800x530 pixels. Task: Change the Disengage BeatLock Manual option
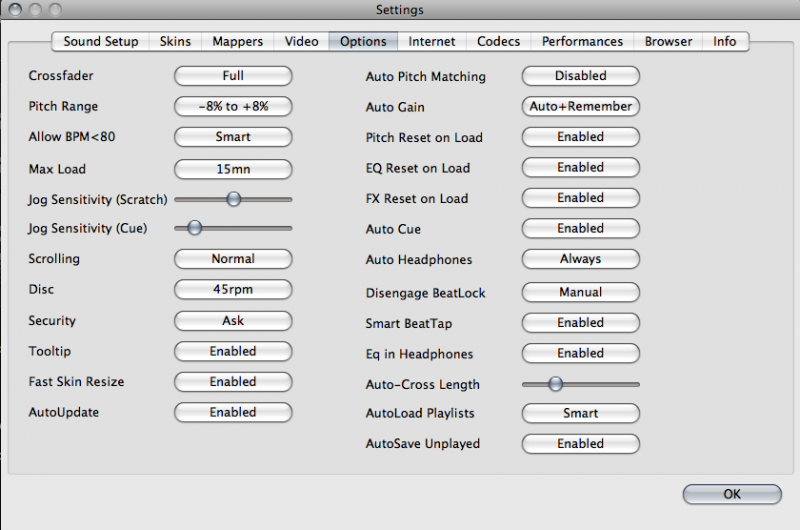pyautogui.click(x=580, y=293)
